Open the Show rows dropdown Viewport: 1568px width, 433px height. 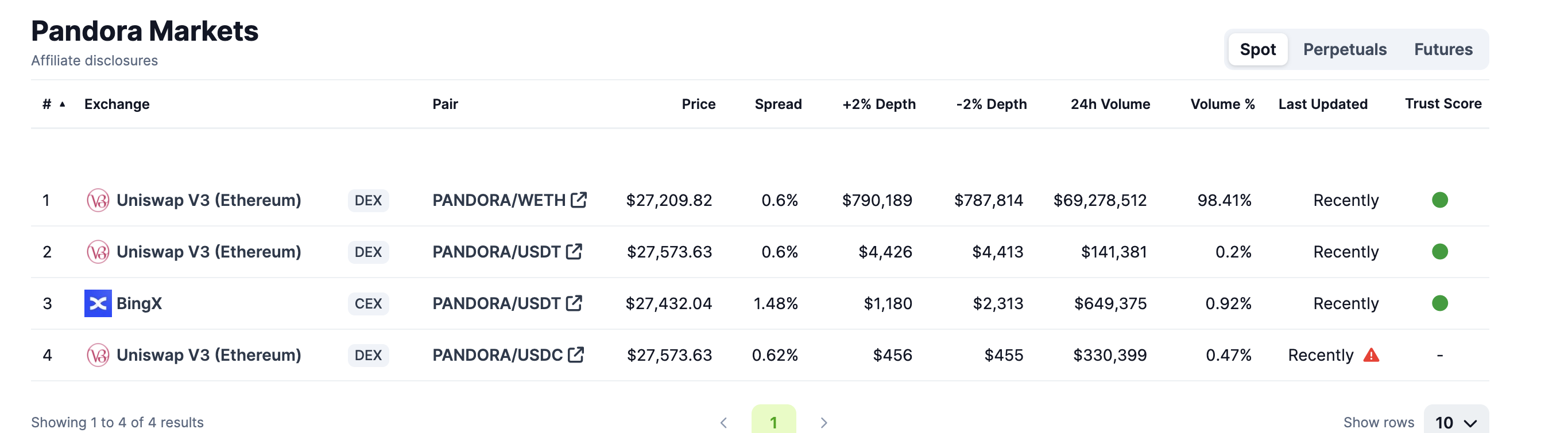[x=1455, y=422]
